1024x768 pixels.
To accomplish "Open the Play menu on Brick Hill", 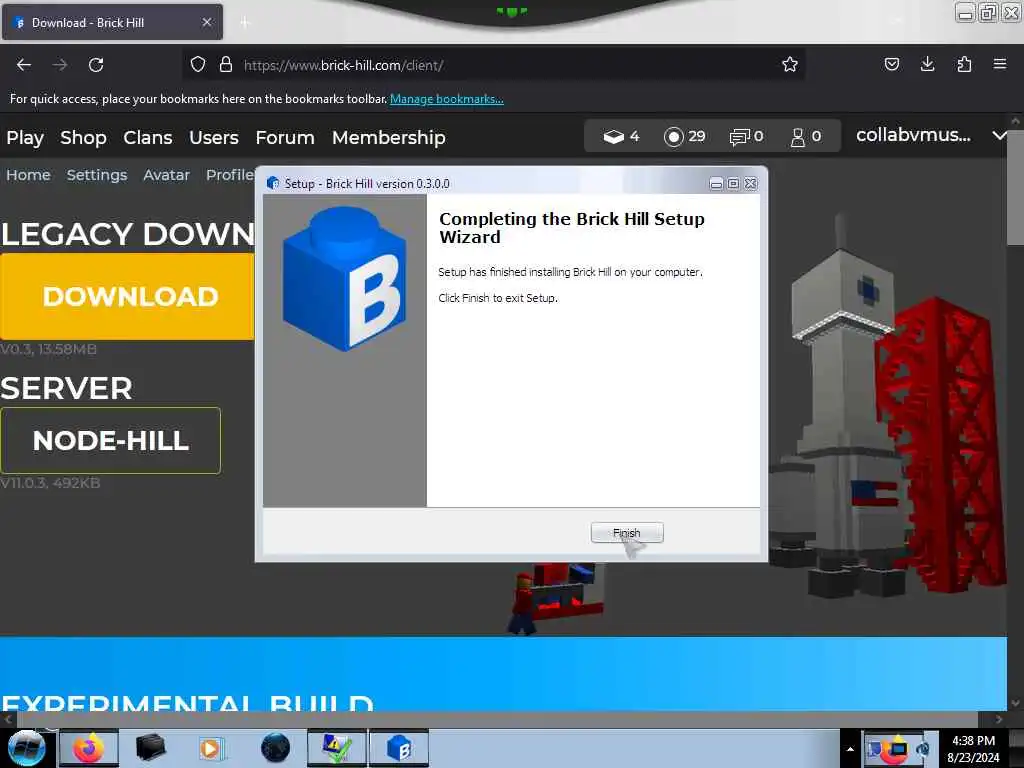I will click(x=25, y=137).
